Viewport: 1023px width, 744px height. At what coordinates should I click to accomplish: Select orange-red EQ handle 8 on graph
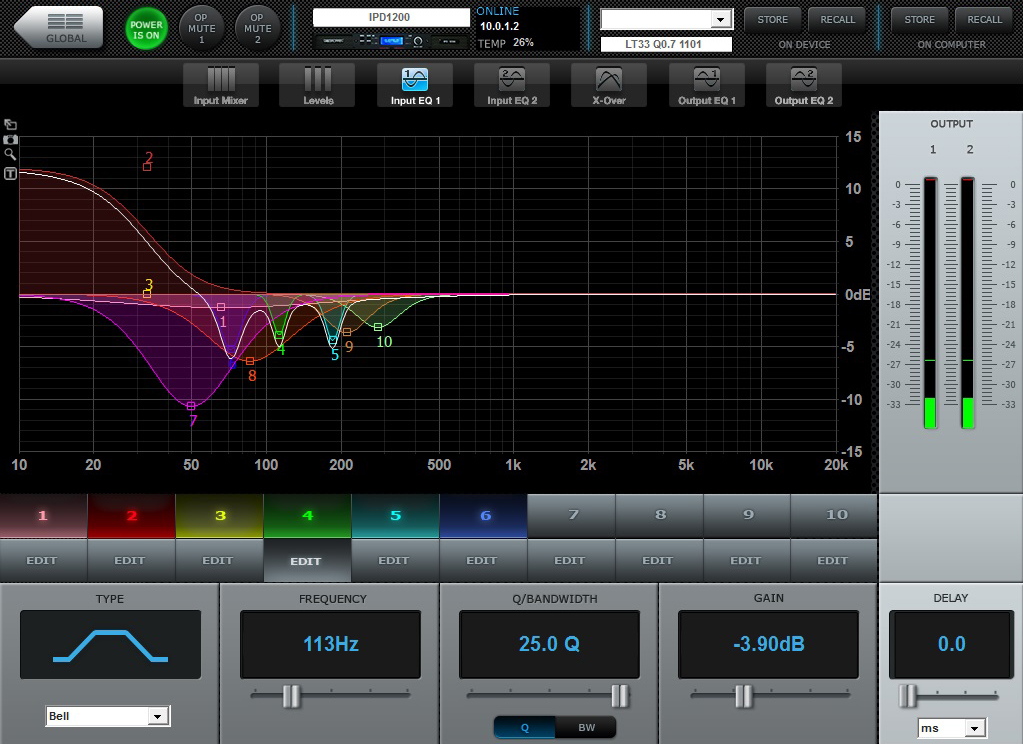click(250, 362)
